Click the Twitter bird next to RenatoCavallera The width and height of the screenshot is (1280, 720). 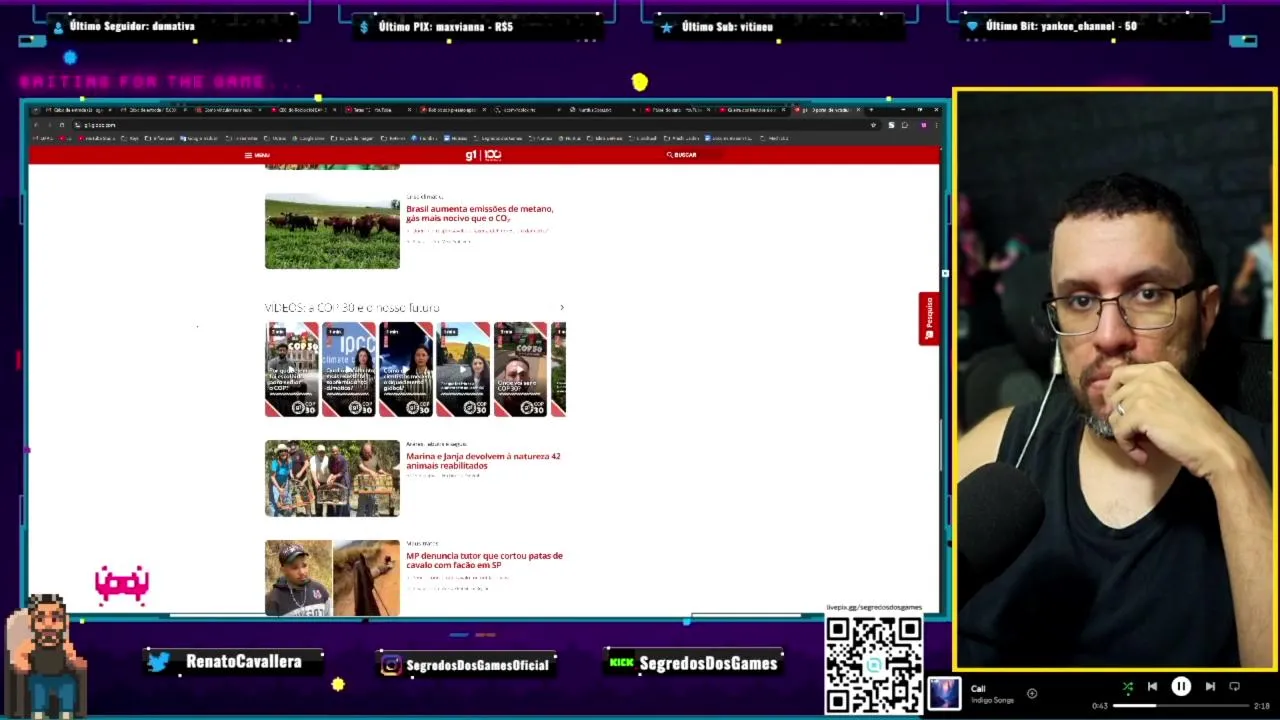coord(158,661)
